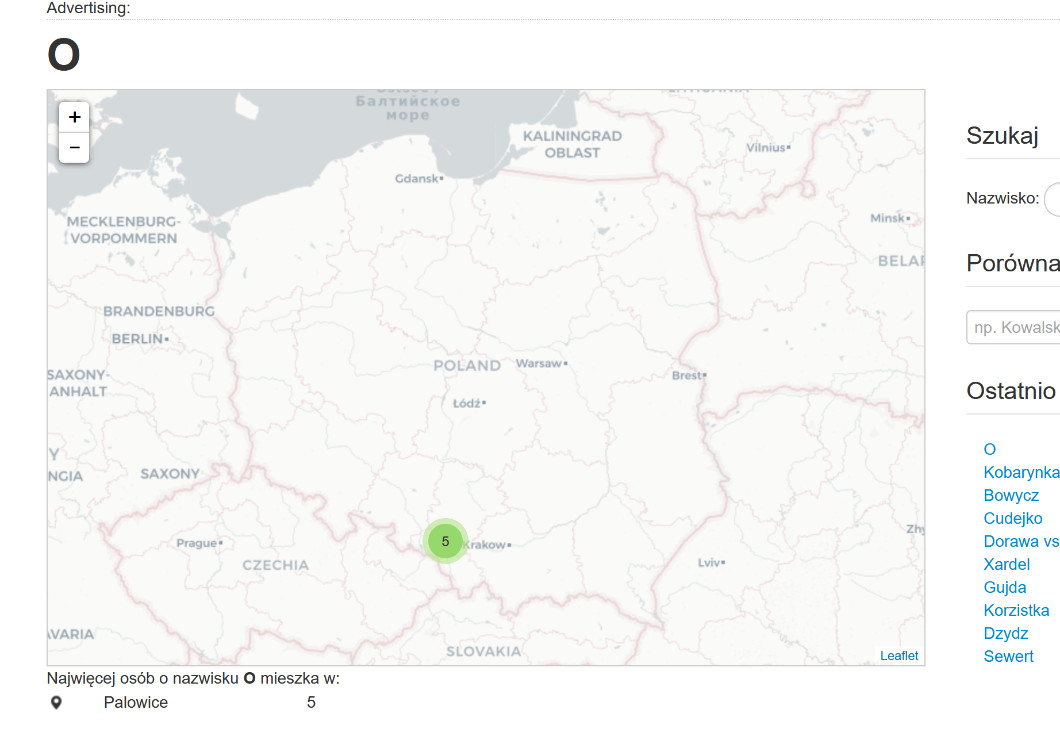
Task: Click the Kowalski comparison input field
Action: 1014,327
